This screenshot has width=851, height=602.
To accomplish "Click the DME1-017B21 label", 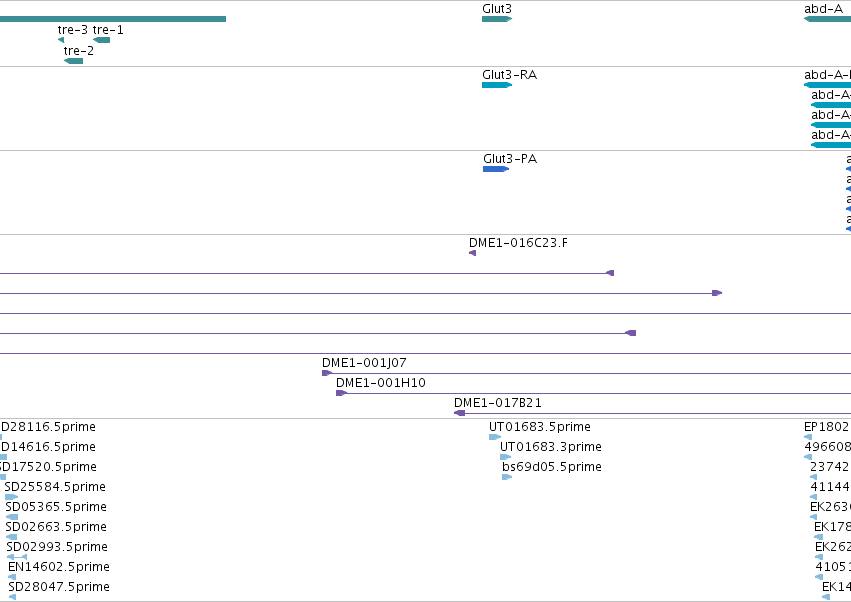I will click(x=498, y=403).
